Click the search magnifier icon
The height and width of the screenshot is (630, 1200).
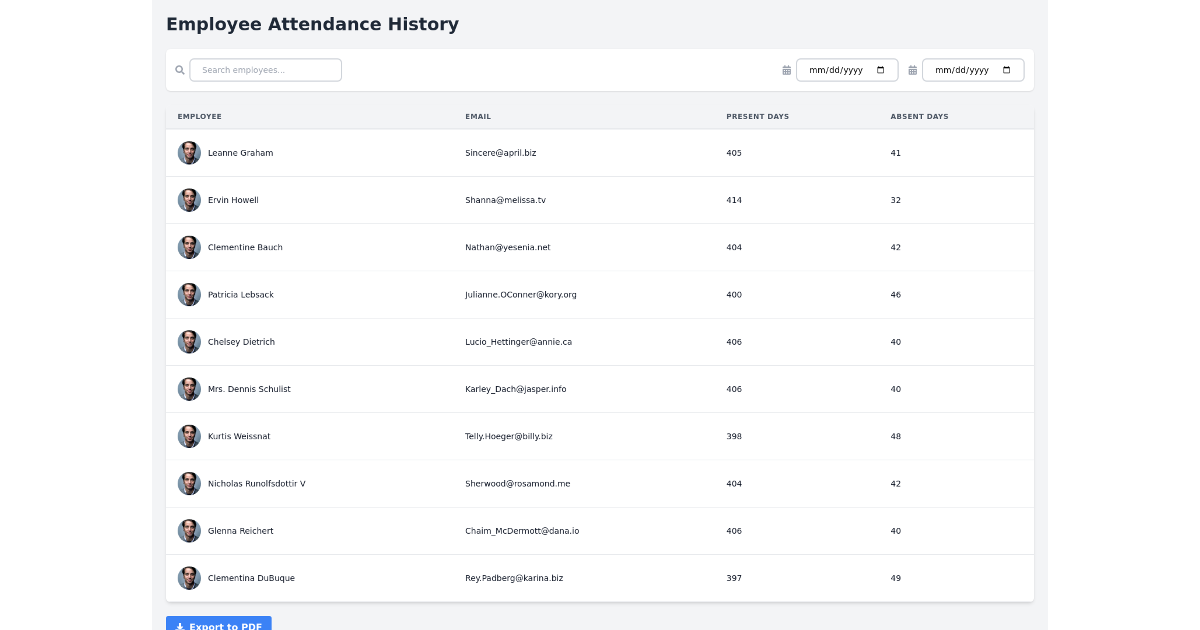[180, 70]
